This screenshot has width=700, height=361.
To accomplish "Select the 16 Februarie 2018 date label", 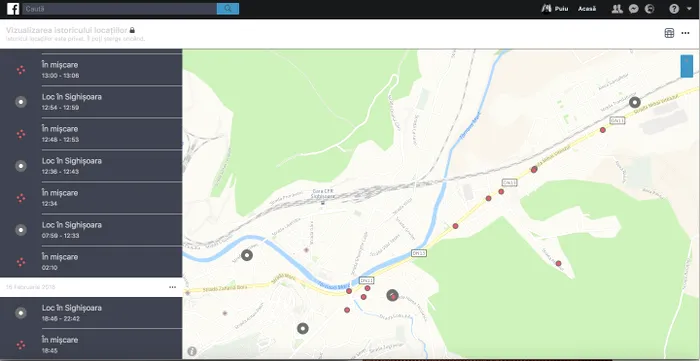I will (30, 287).
